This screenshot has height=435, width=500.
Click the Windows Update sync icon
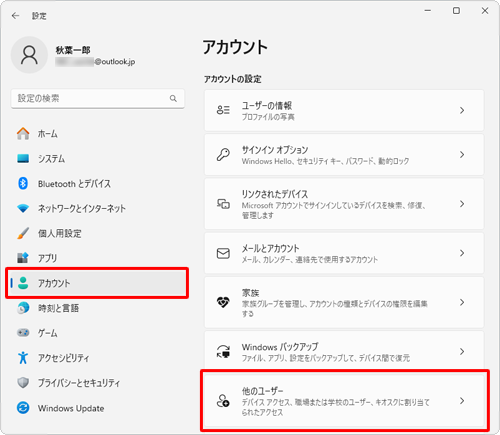(x=23, y=408)
